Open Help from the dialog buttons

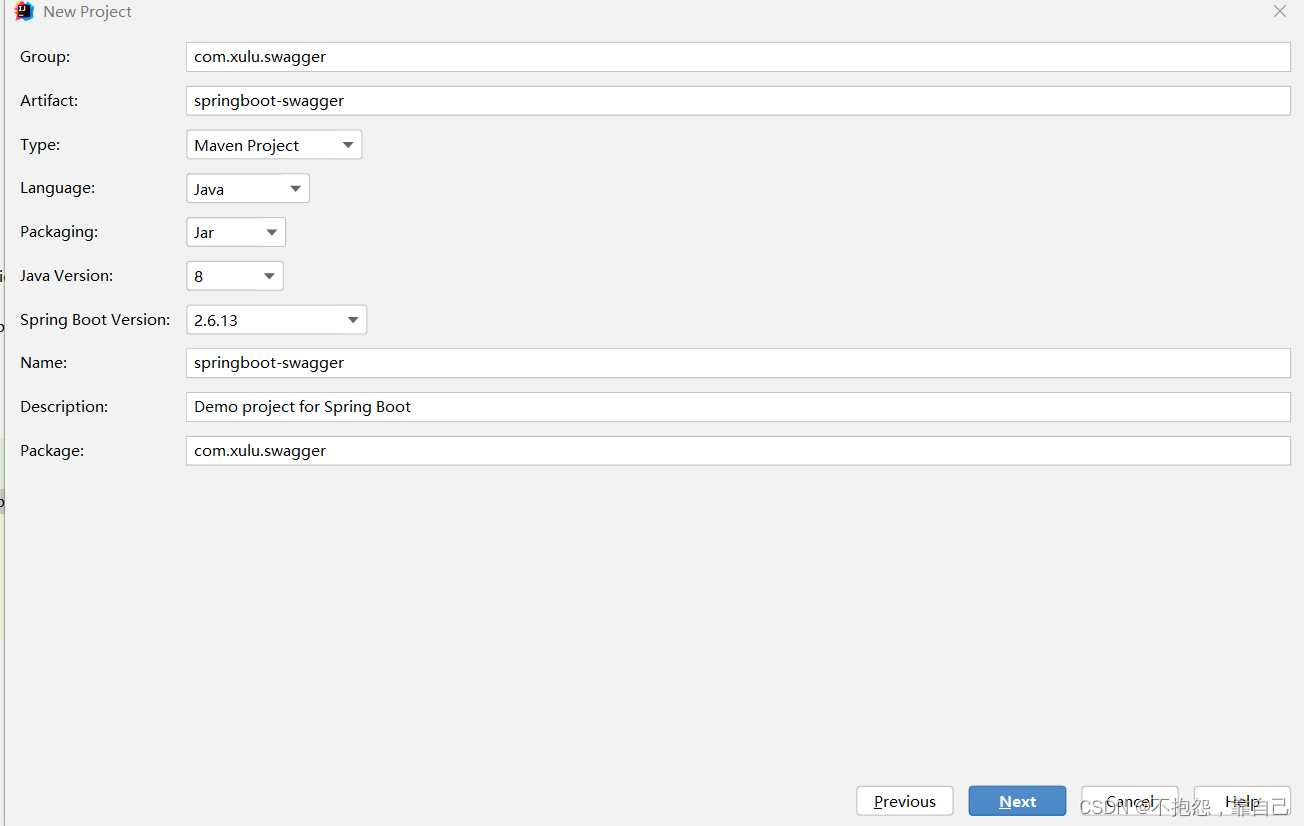pyautogui.click(x=1242, y=801)
